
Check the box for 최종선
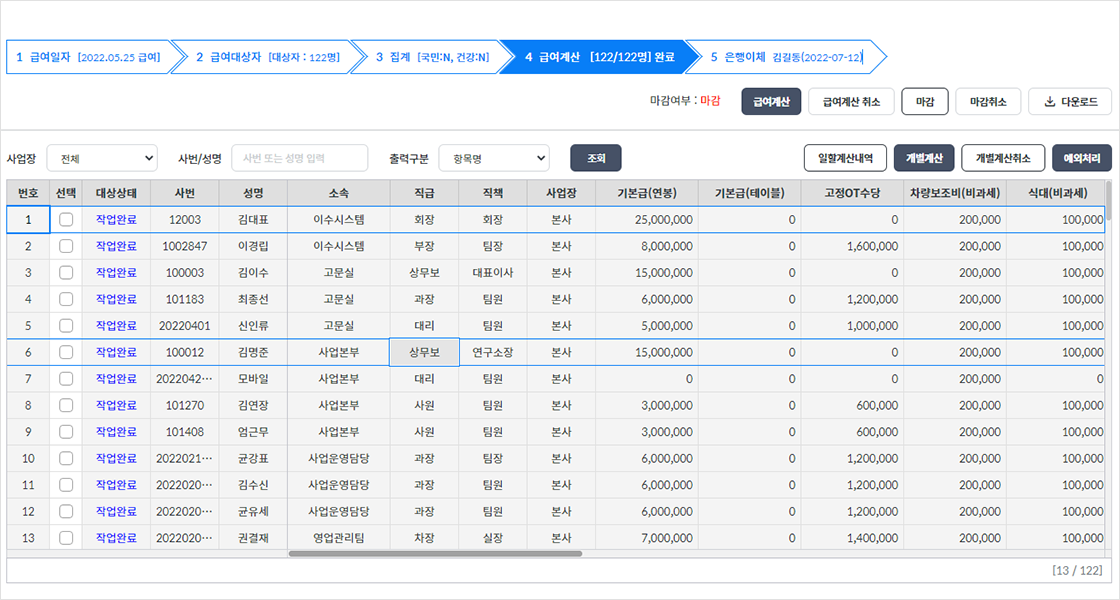click(66, 299)
